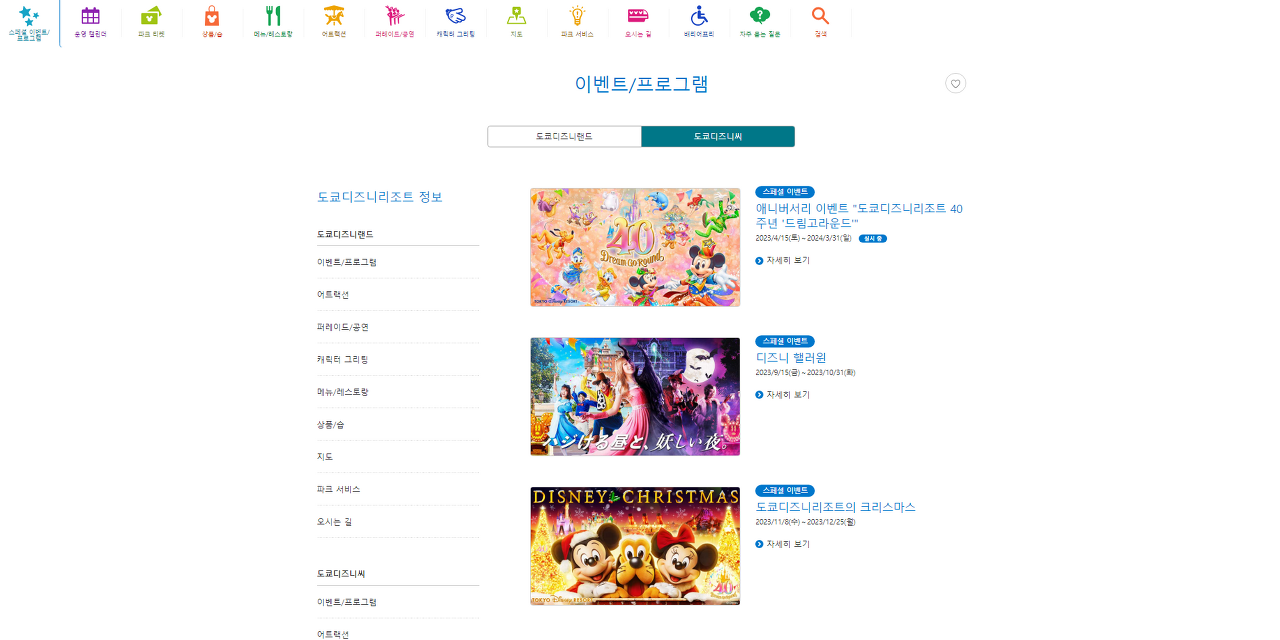Click the 파크 서비스 lightbulb icon
1280x640 pixels.
(577, 20)
